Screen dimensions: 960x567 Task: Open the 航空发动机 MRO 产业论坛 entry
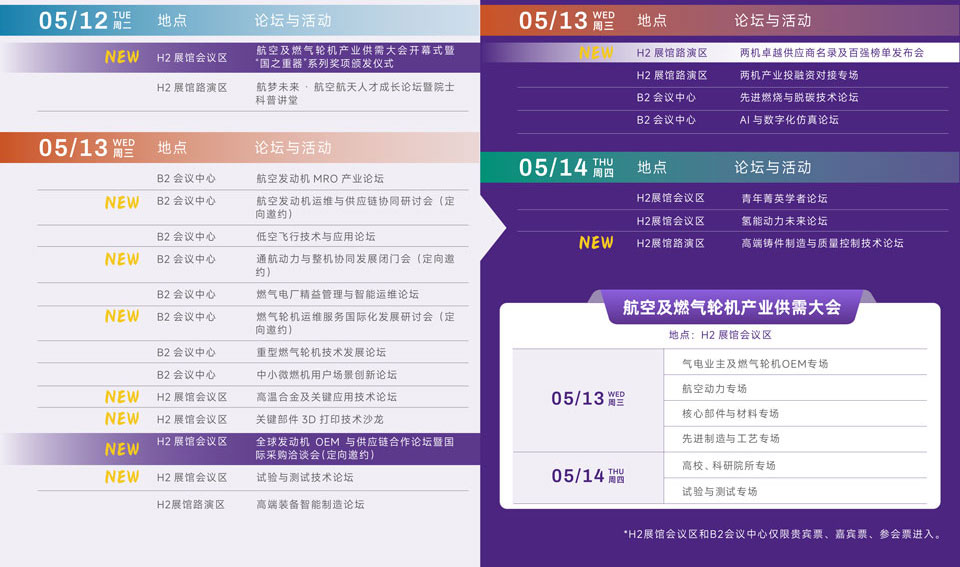tap(320, 179)
